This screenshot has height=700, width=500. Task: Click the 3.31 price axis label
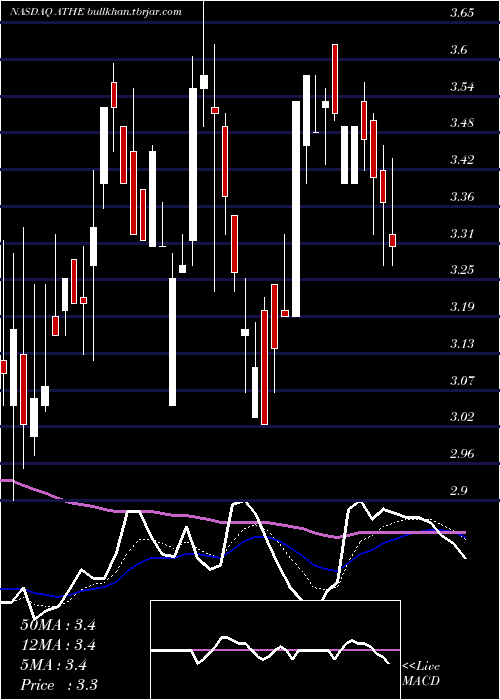[x=462, y=233]
